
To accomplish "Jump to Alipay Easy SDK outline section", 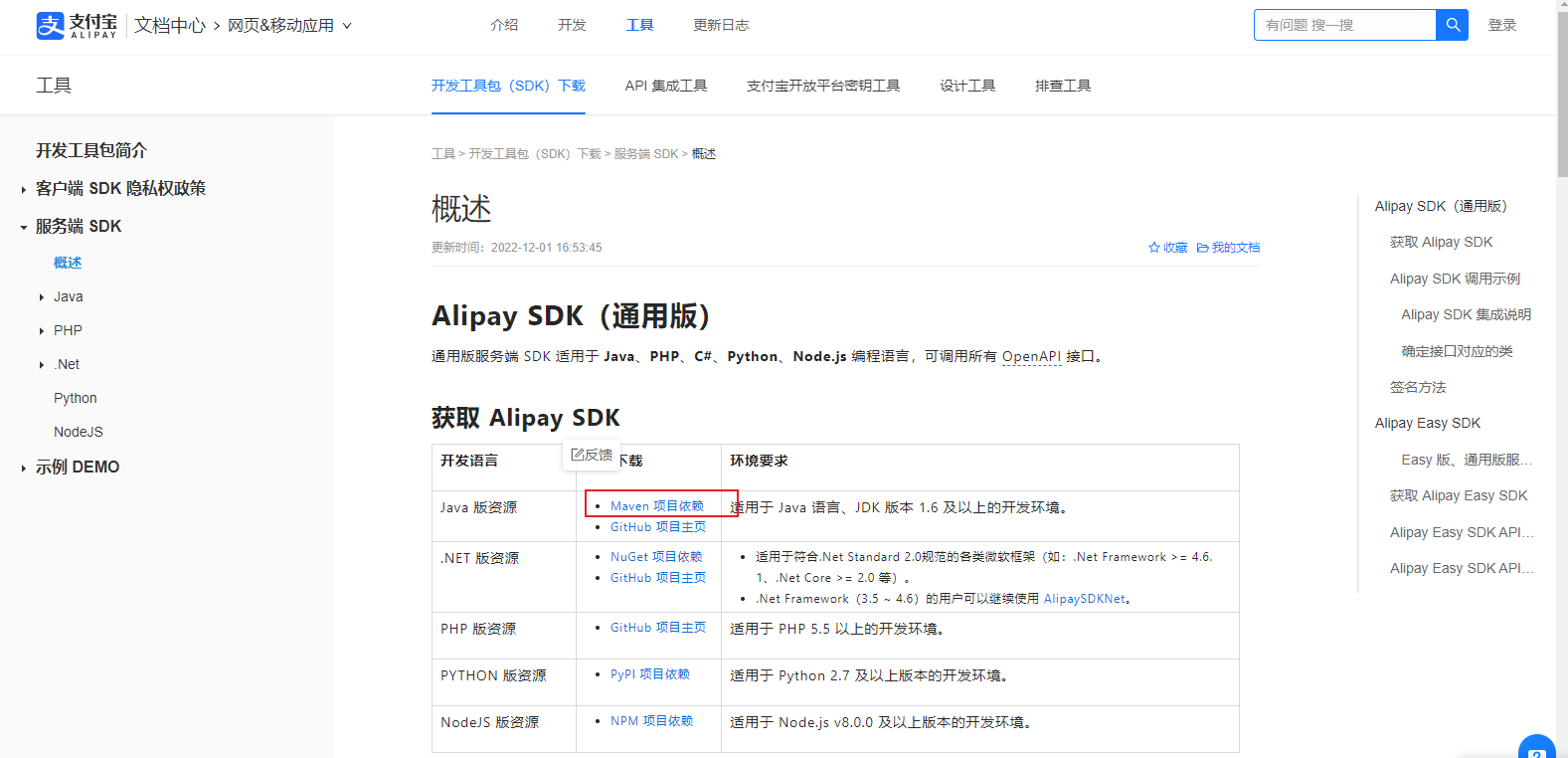I will coord(1428,423).
